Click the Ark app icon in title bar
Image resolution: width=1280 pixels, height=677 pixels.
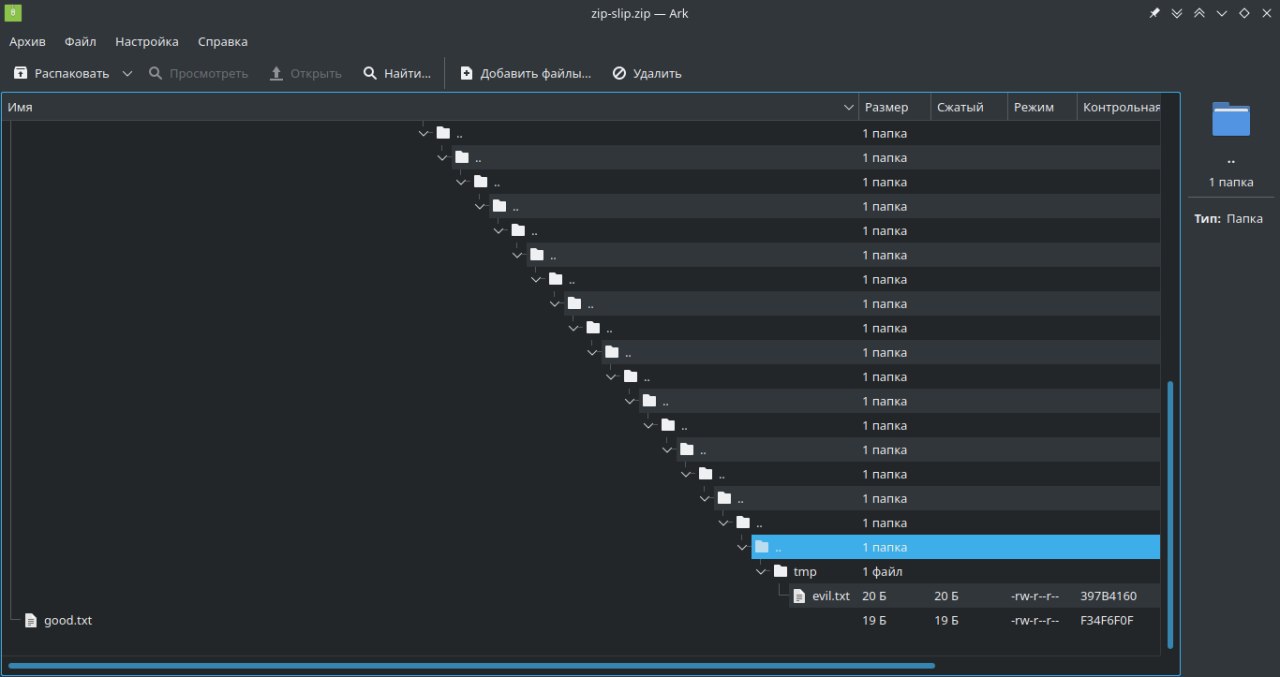(x=13, y=13)
